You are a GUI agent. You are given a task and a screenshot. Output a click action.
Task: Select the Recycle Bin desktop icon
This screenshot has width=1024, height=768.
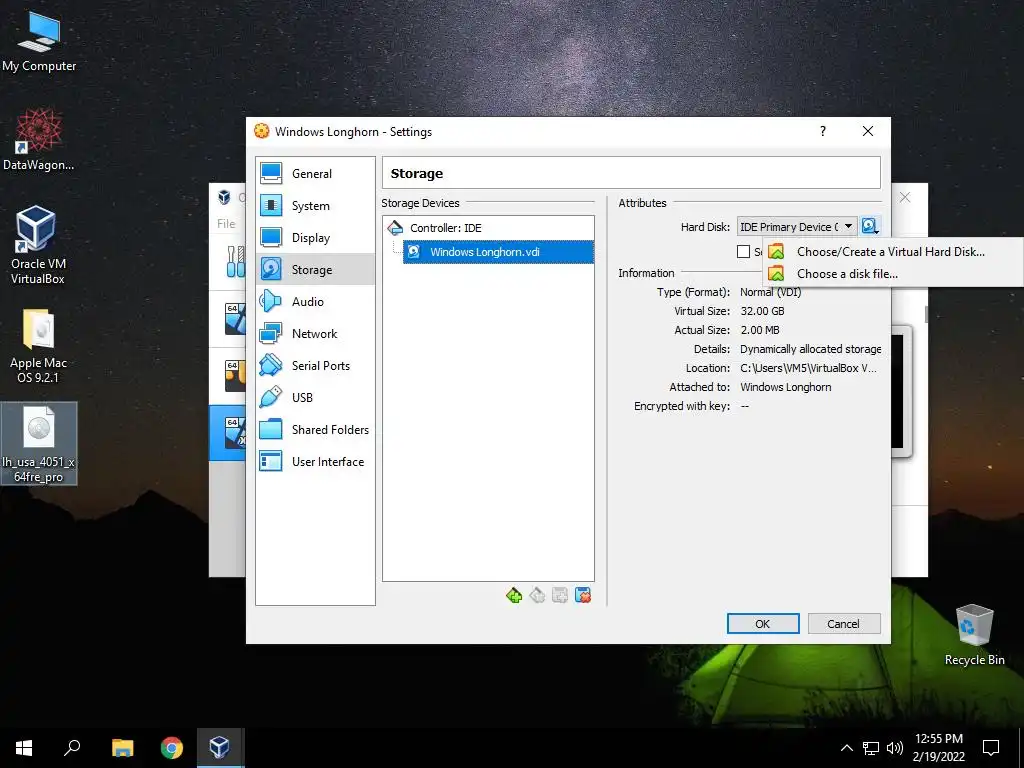(974, 635)
